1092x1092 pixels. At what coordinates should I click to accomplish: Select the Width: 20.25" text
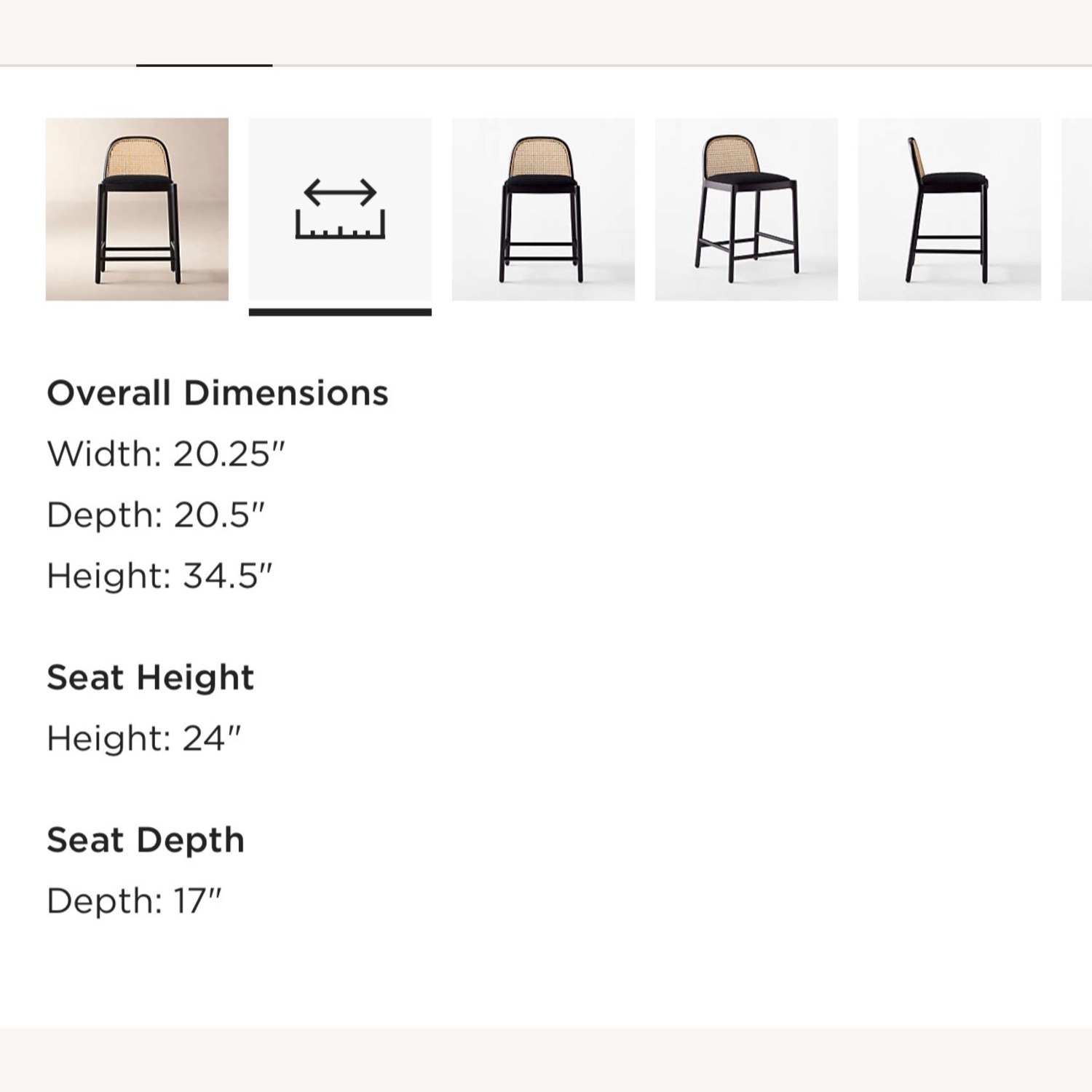coord(170,453)
